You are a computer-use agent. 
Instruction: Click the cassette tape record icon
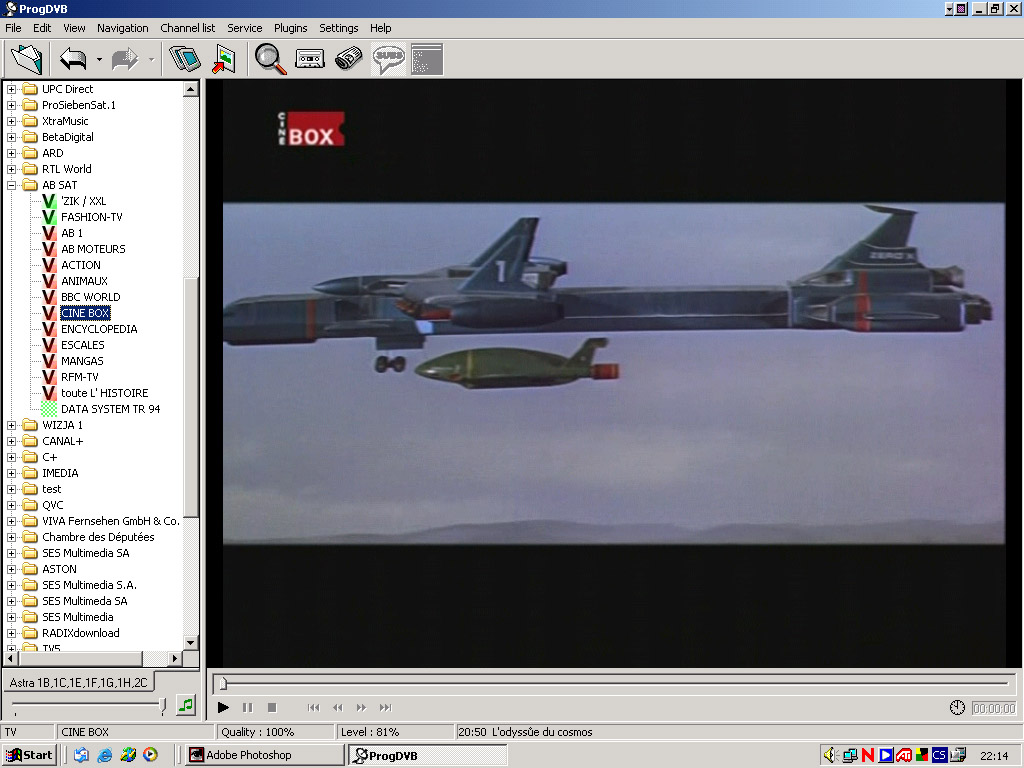[310, 59]
